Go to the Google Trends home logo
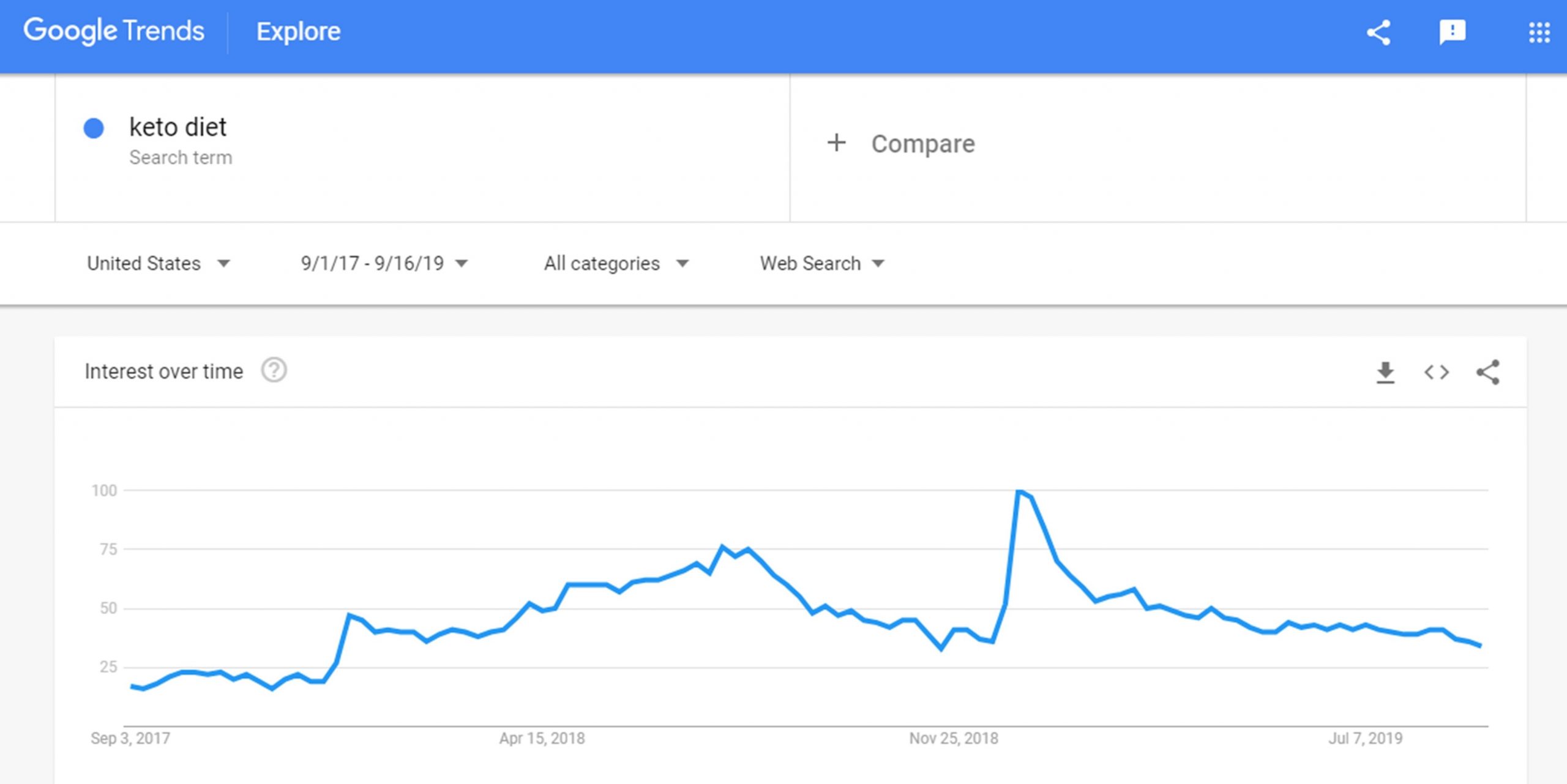The height and width of the screenshot is (784, 1567). pos(114,31)
